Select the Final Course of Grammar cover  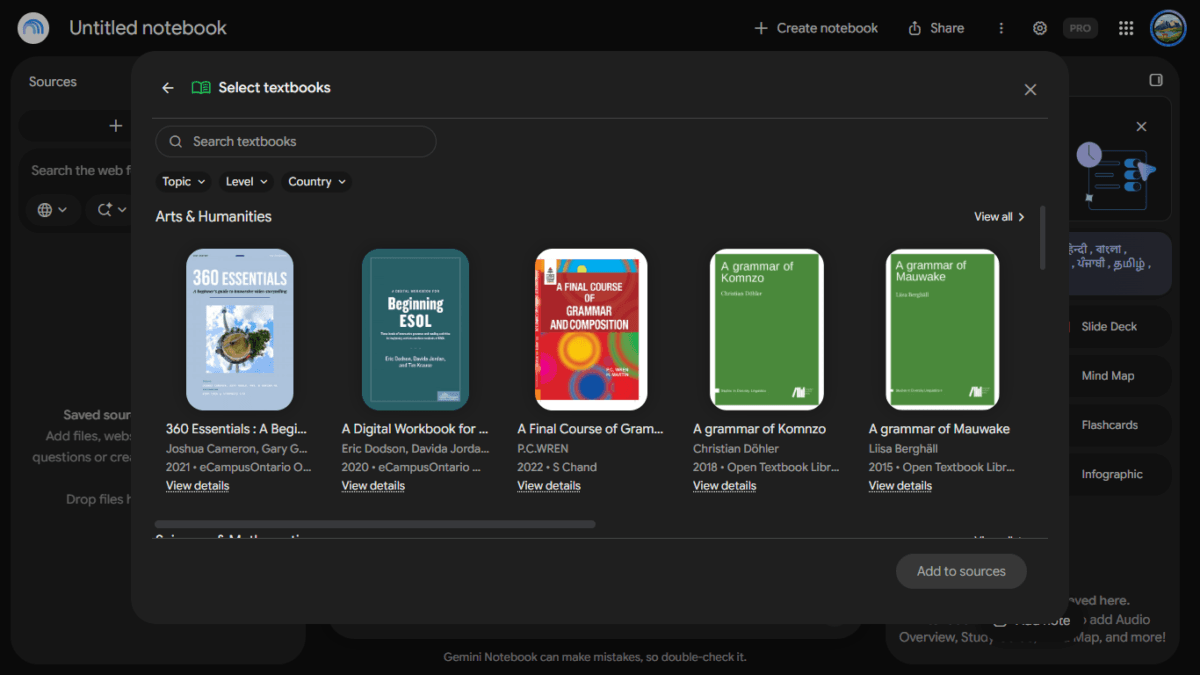pos(591,329)
